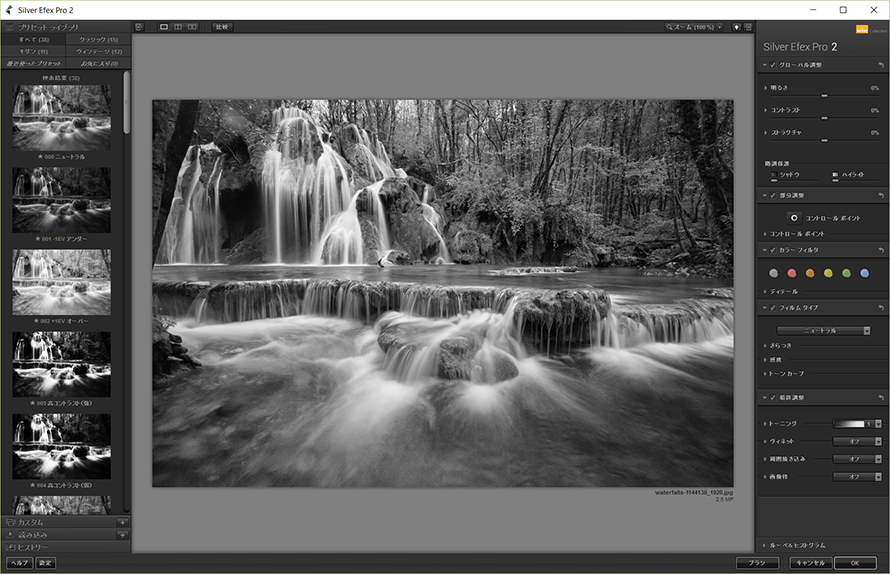Select the お気に入り (0) tab

tap(98, 64)
